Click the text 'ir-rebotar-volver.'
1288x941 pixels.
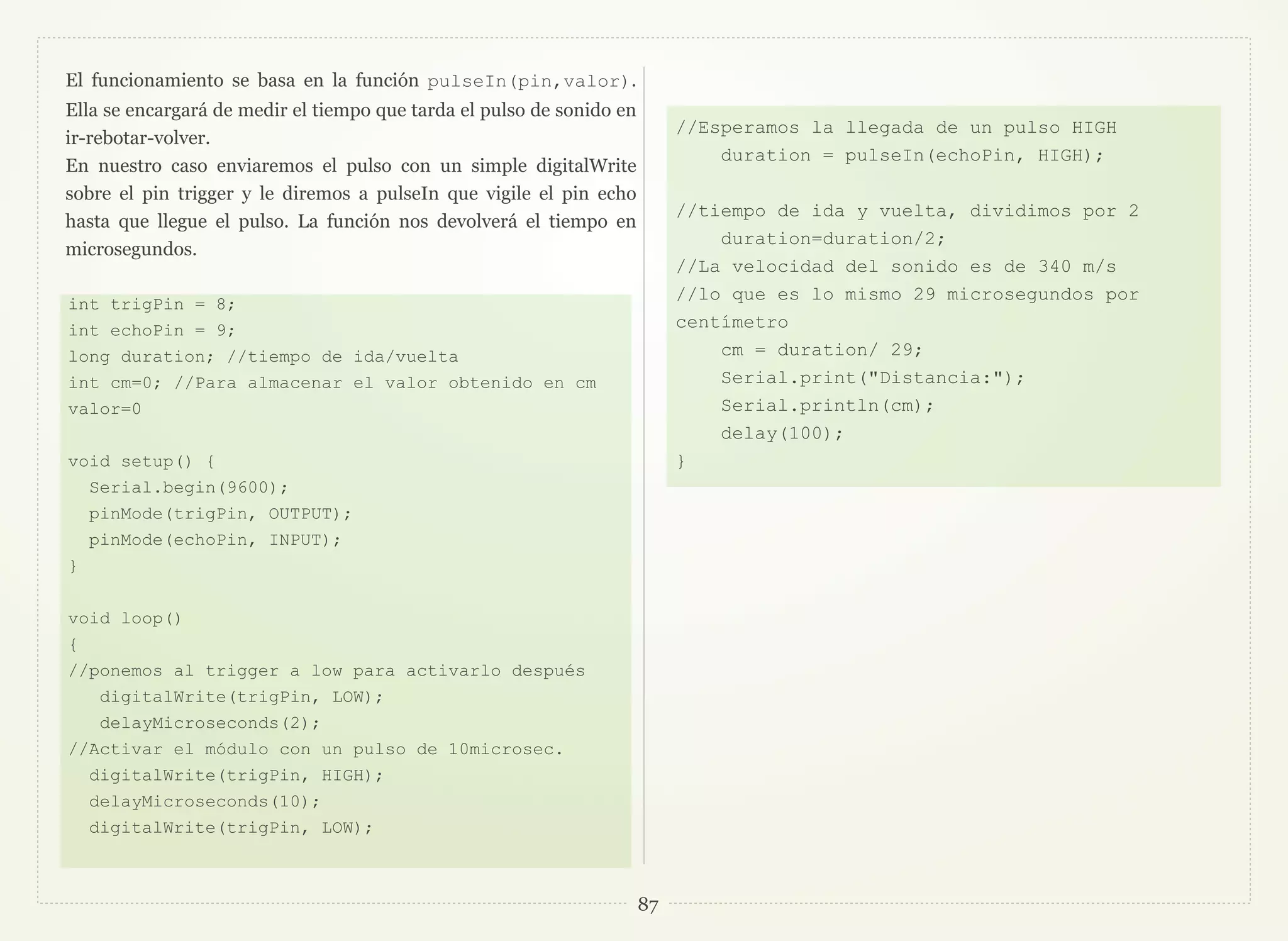click(138, 138)
